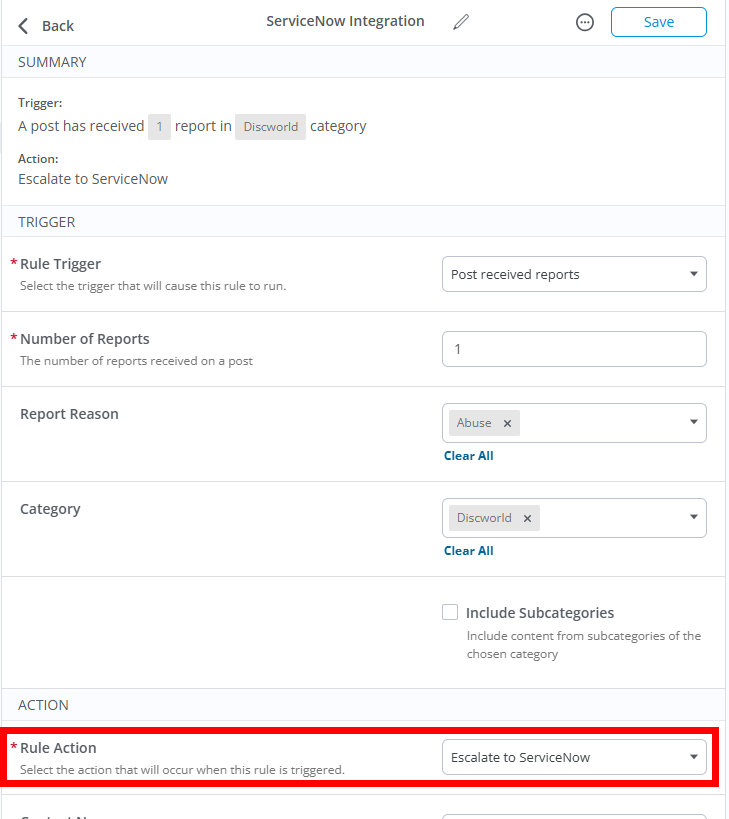This screenshot has width=729, height=819.
Task: Click the Rule Trigger label
Action: coord(60,264)
